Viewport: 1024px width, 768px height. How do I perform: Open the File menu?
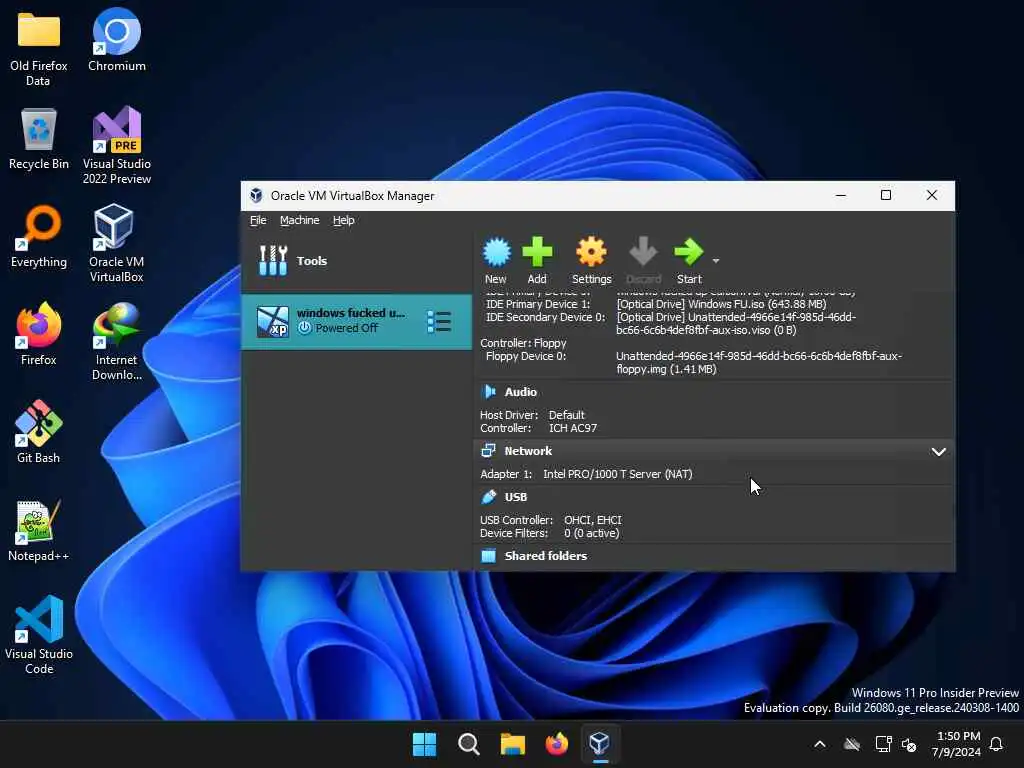pyautogui.click(x=258, y=220)
